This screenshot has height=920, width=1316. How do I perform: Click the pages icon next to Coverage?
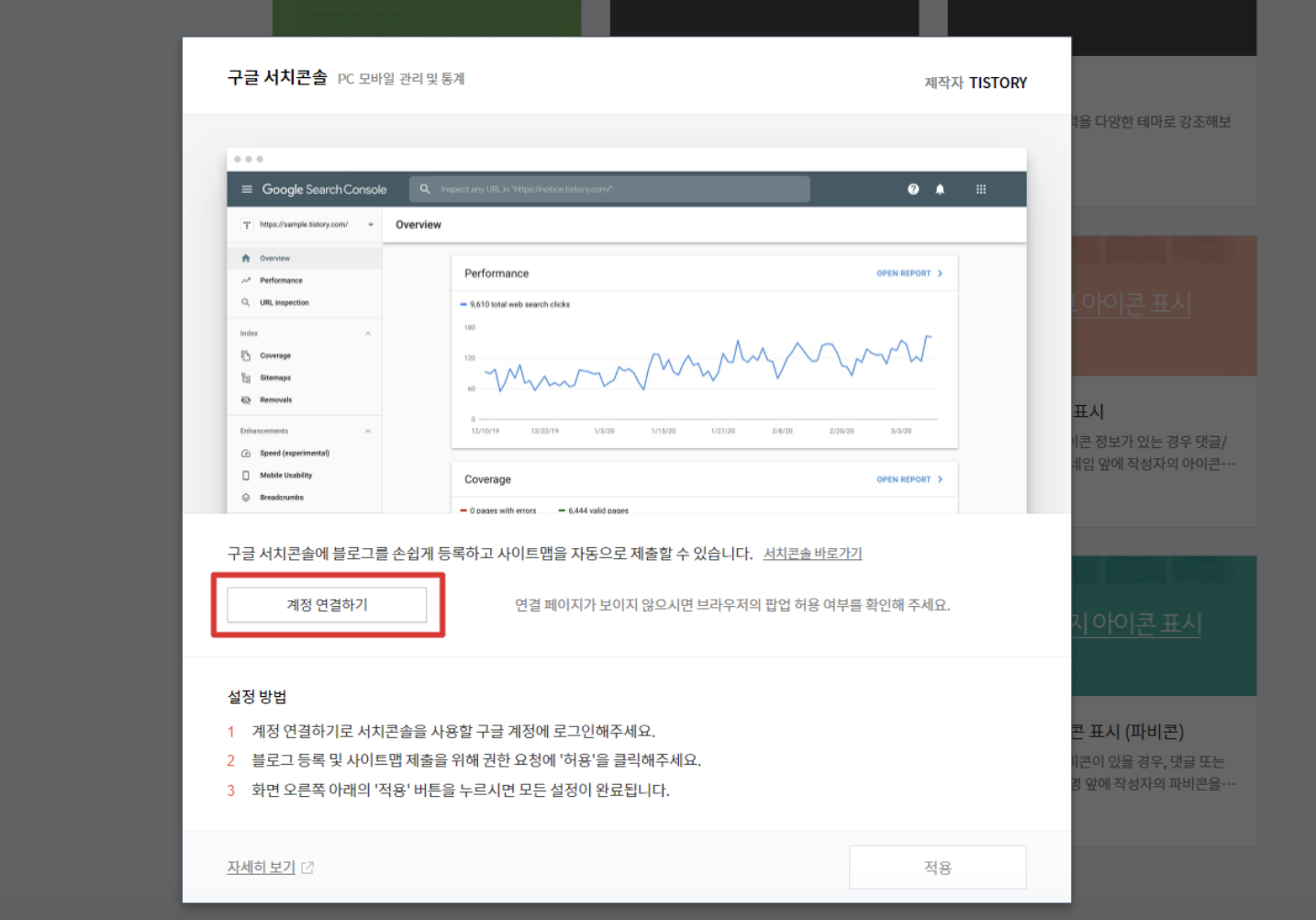246,355
